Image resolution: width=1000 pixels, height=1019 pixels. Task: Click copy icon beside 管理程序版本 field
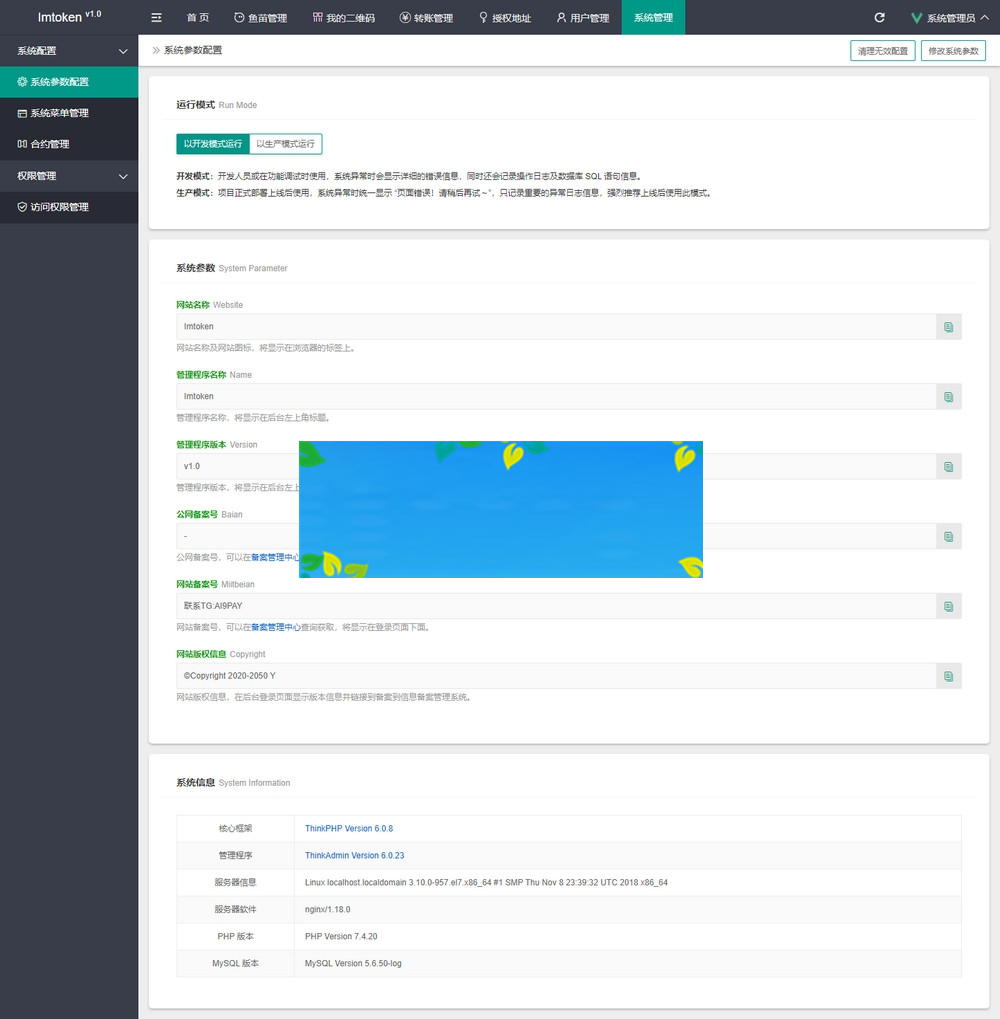[948, 467]
